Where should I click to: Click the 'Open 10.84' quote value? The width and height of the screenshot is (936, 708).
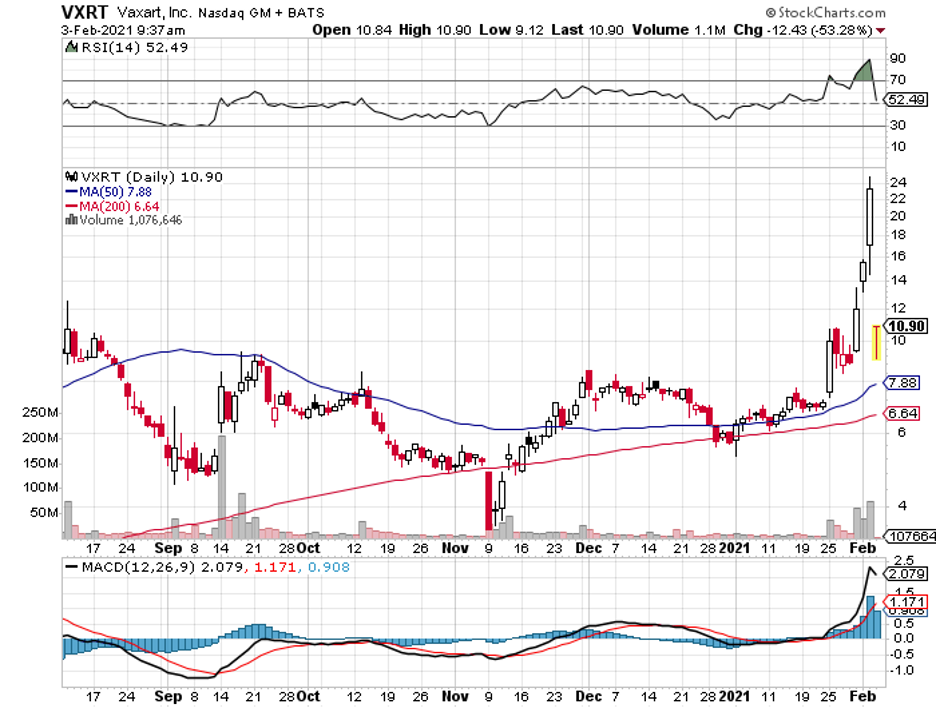352,30
